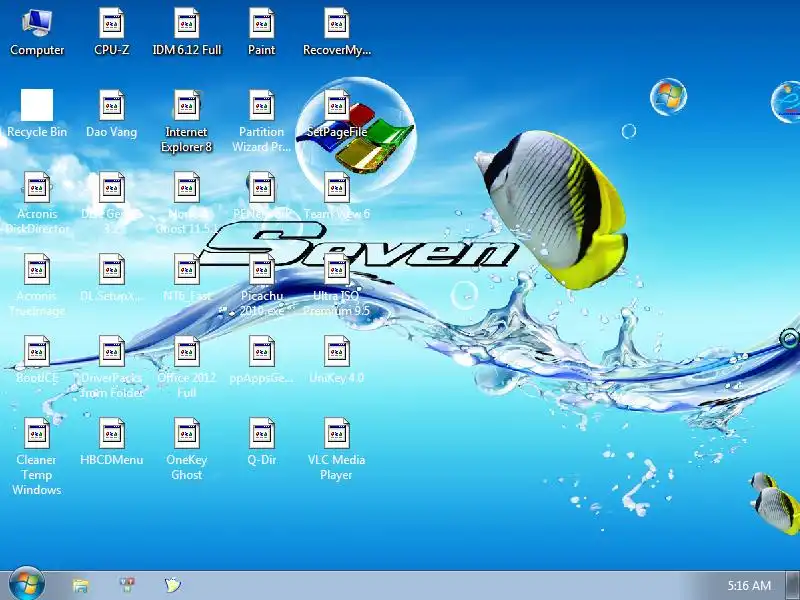Click the 5:16 AM taskbar clock
The width and height of the screenshot is (800, 600).
tap(749, 585)
